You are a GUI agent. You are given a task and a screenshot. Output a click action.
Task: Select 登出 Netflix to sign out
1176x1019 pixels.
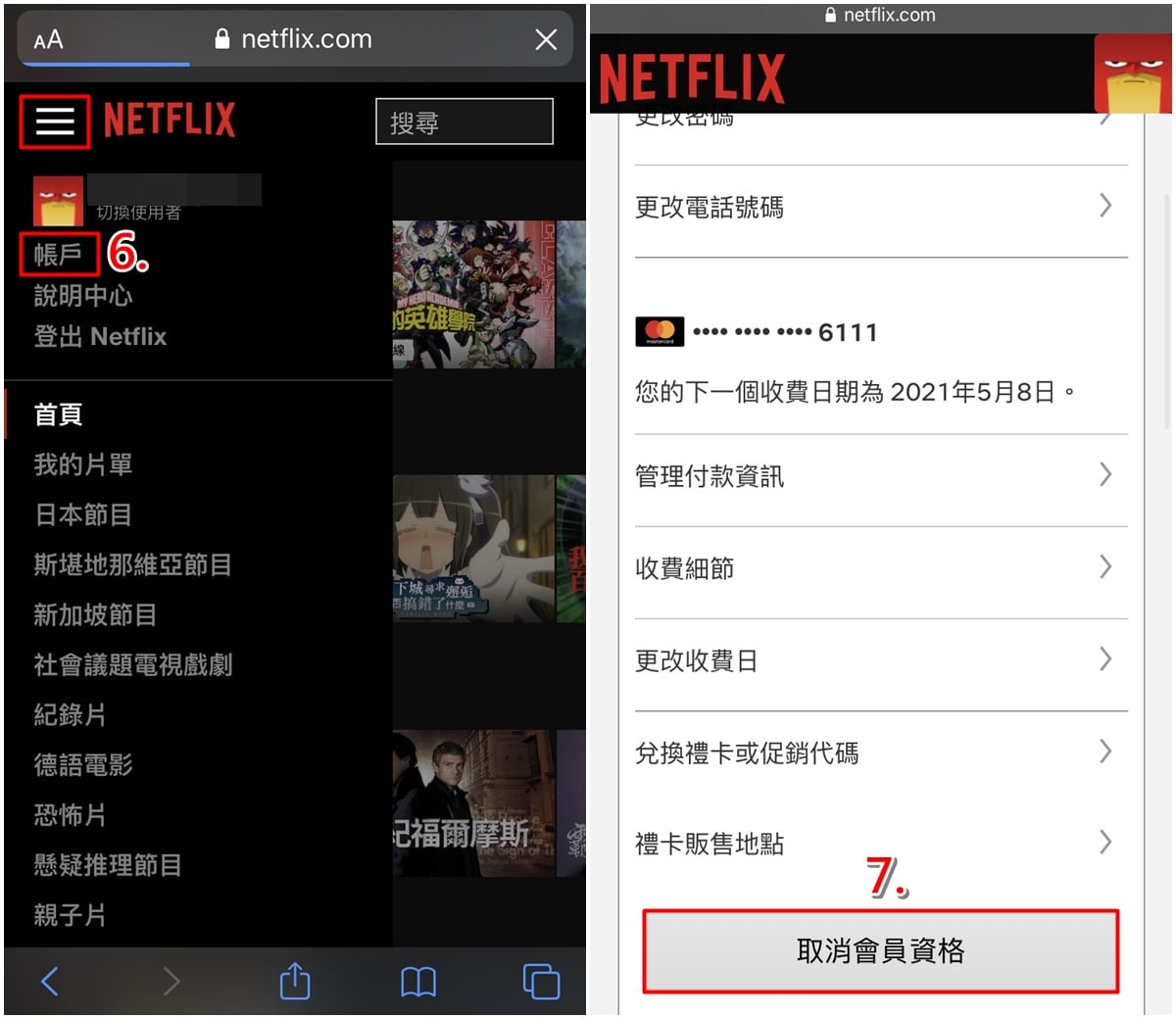100,336
